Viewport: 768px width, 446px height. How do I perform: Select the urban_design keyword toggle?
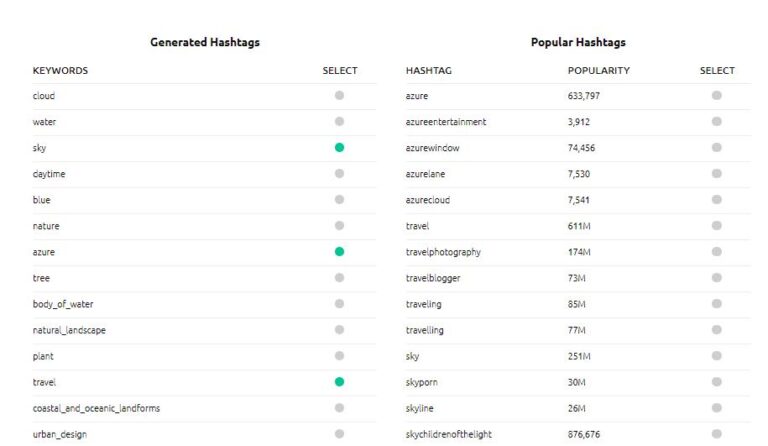pyautogui.click(x=339, y=434)
